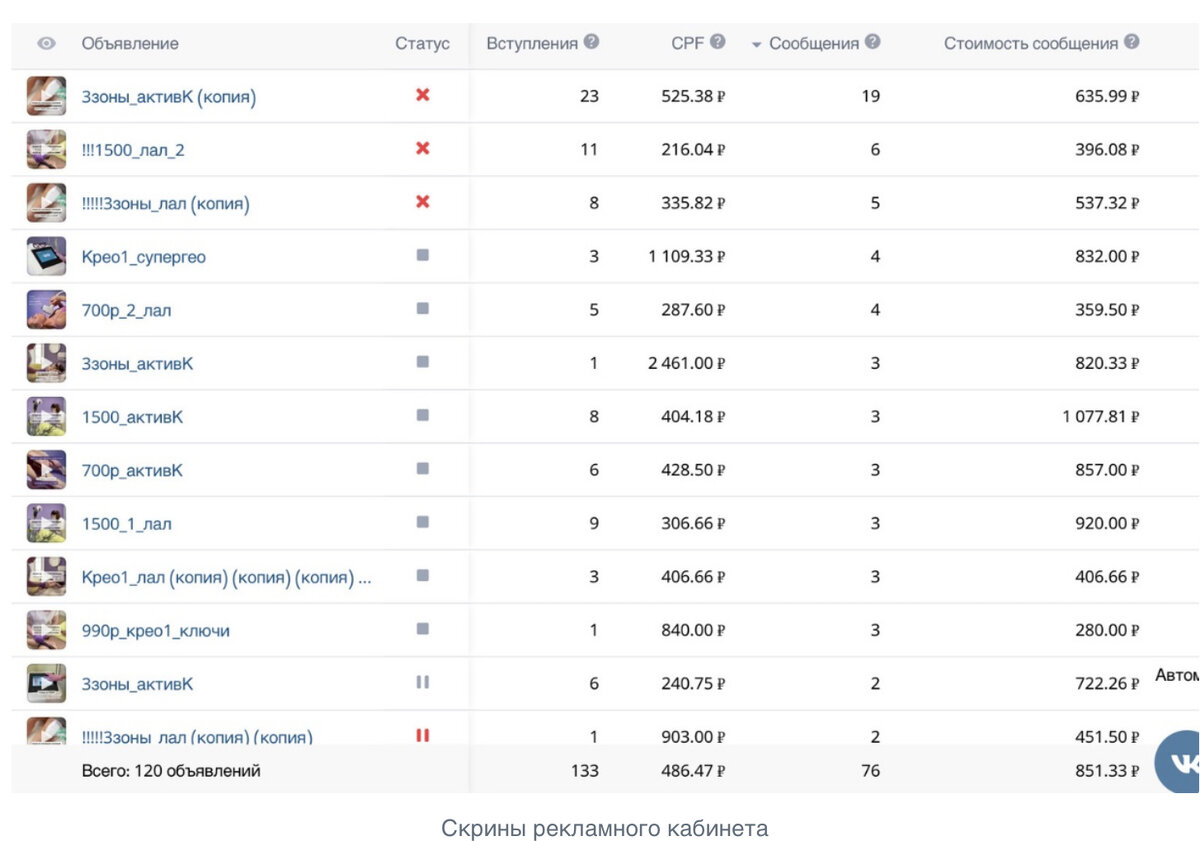The height and width of the screenshot is (841, 1200).
Task: Click message cost 722.26 ₽
Action: pos(1107,684)
